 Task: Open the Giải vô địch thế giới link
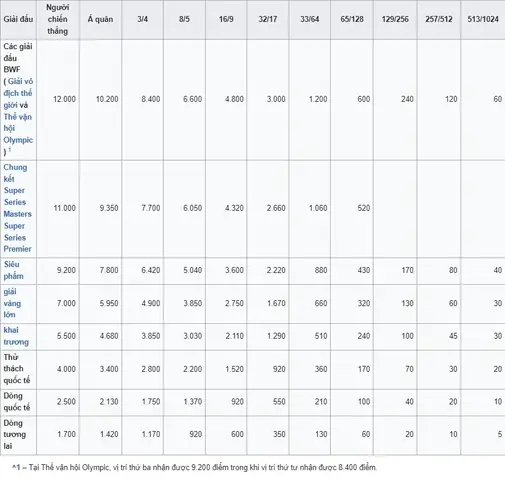tap(18, 93)
